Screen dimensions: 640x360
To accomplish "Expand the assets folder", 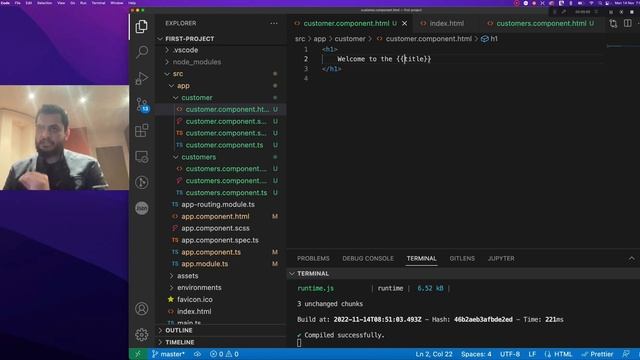I will point(221,276).
